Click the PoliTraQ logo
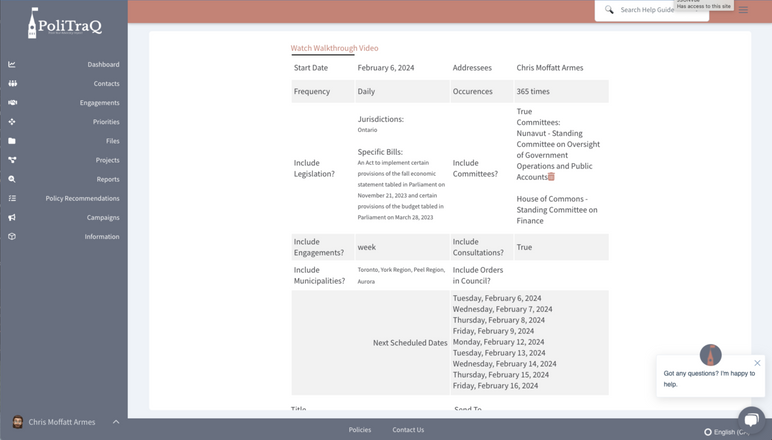Screen dimensions: 772x440 pos(64,23)
